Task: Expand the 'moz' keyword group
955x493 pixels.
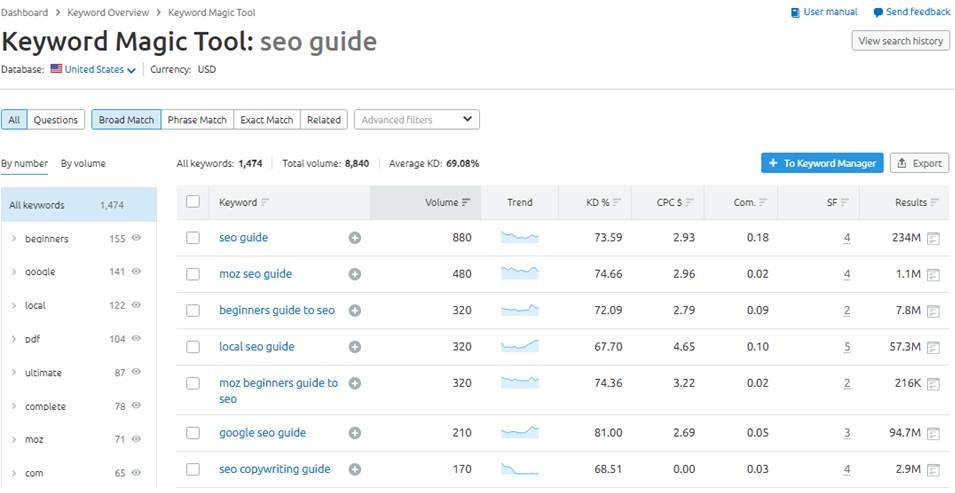Action: click(14, 439)
